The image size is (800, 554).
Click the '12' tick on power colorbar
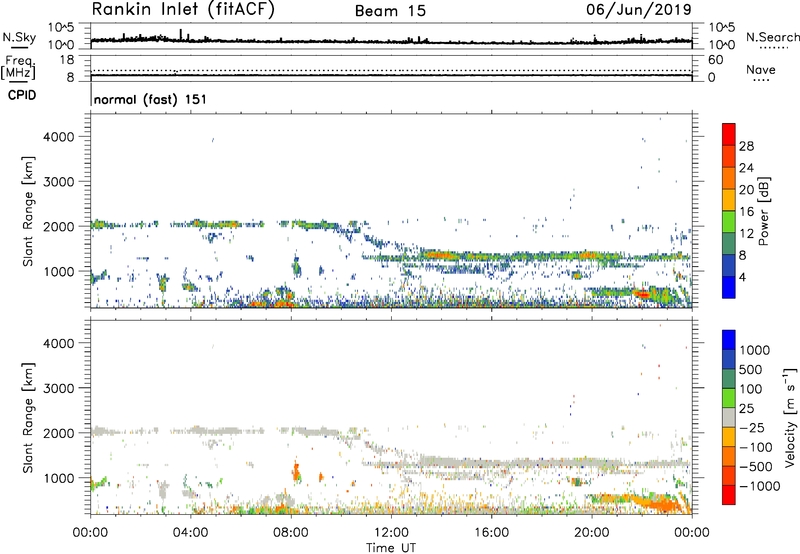746,234
